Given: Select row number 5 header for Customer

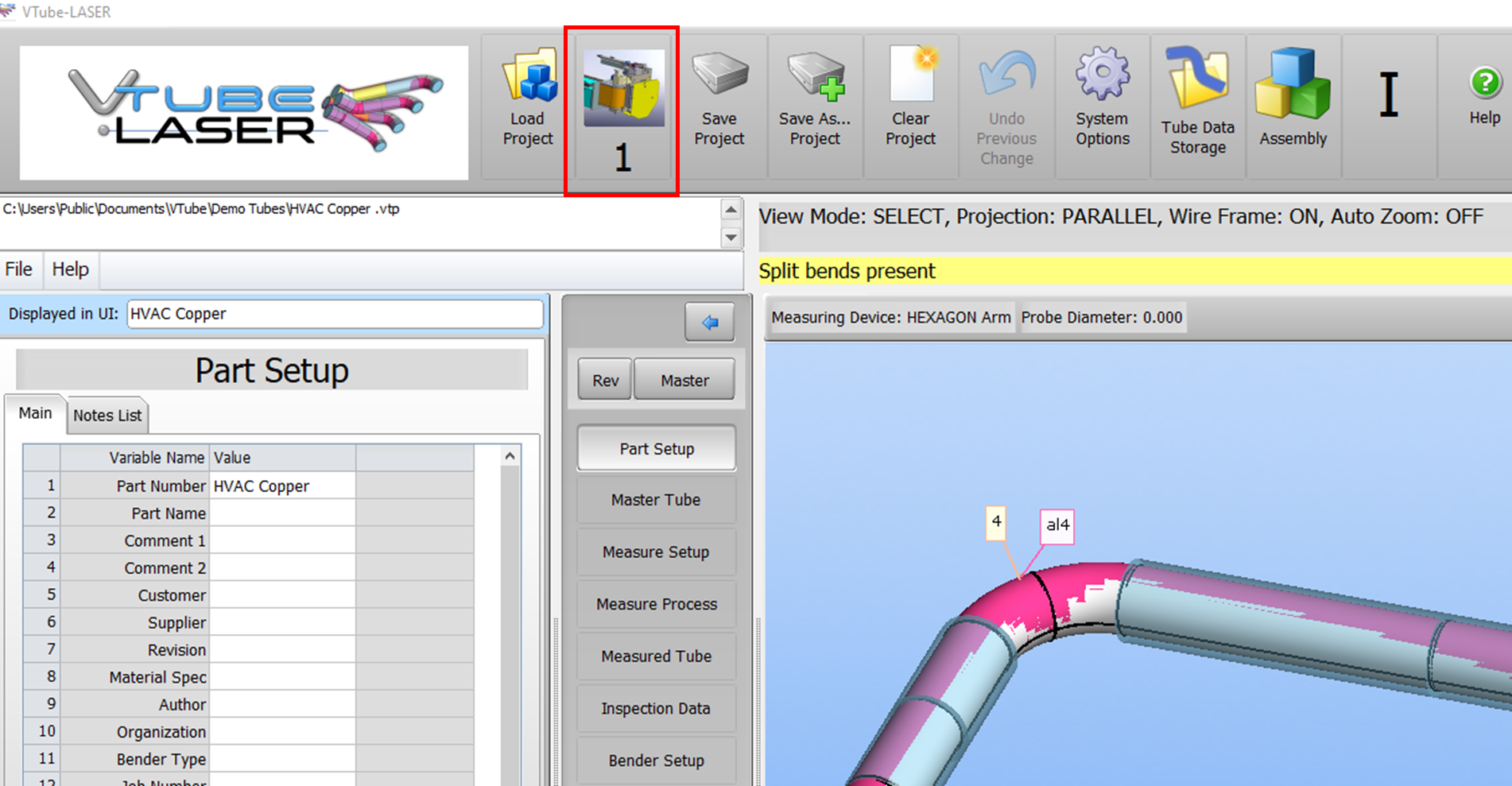Looking at the screenshot, I should [x=41, y=594].
